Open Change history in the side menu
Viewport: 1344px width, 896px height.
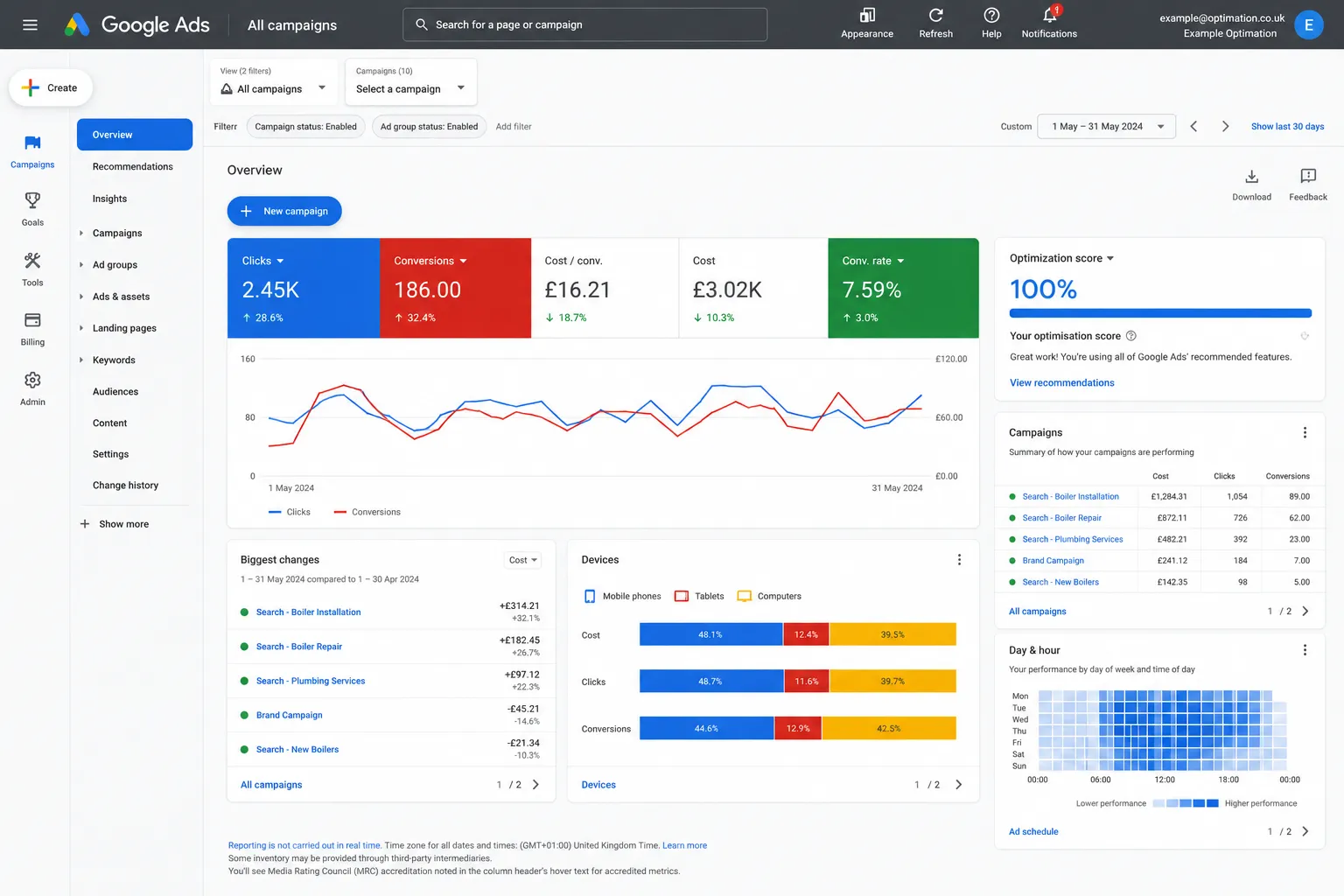pos(125,485)
